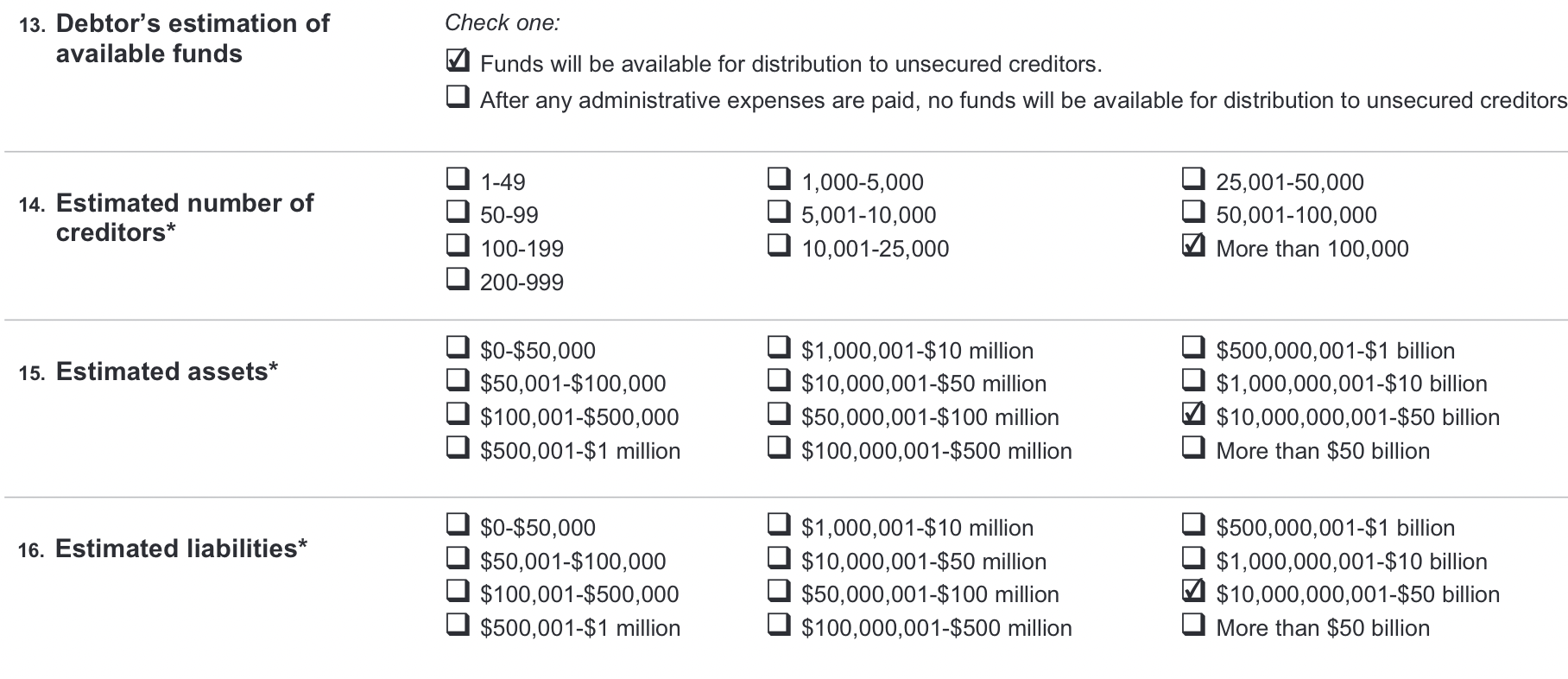Uncheck $10,000,000,001-$50 billion assets box

pyautogui.click(x=1193, y=414)
